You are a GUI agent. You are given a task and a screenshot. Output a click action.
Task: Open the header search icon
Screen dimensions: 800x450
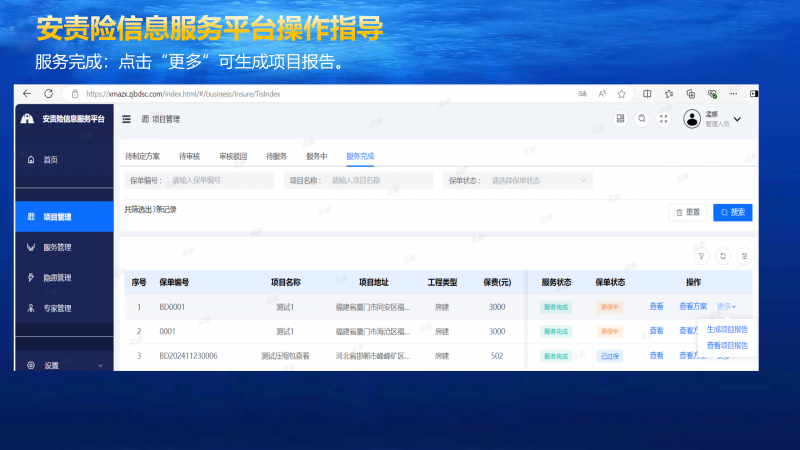(x=642, y=119)
